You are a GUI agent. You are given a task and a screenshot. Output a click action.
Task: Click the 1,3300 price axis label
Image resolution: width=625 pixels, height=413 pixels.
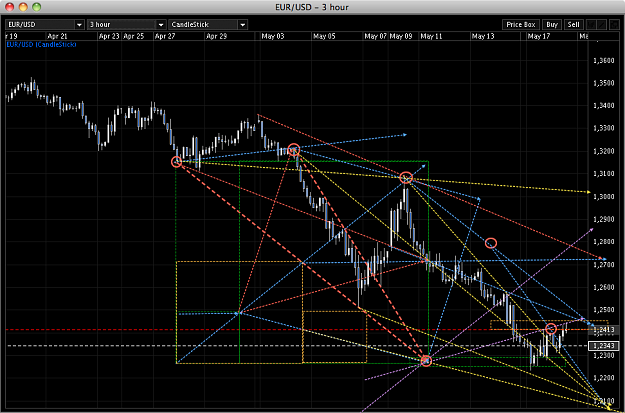tap(602, 129)
